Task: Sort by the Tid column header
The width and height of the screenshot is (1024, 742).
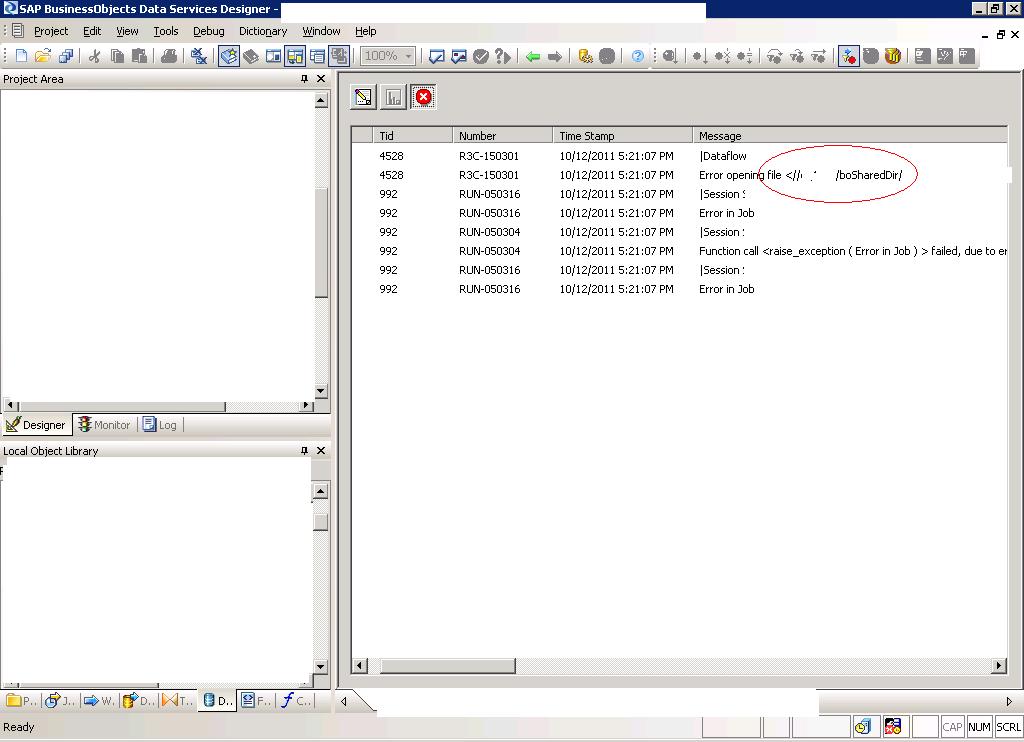Action: tap(412, 136)
